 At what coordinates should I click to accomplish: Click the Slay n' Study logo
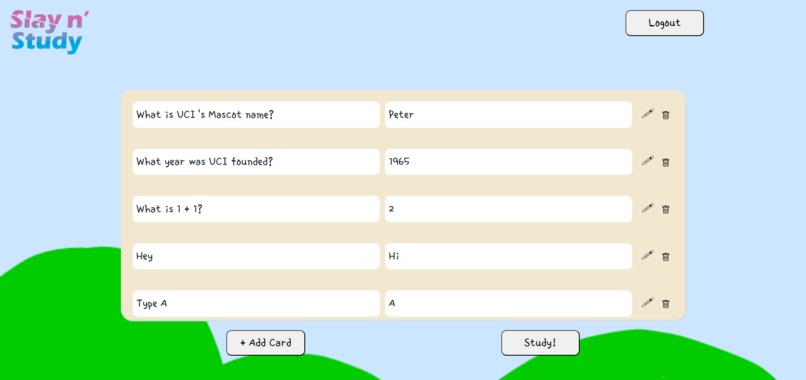click(49, 32)
